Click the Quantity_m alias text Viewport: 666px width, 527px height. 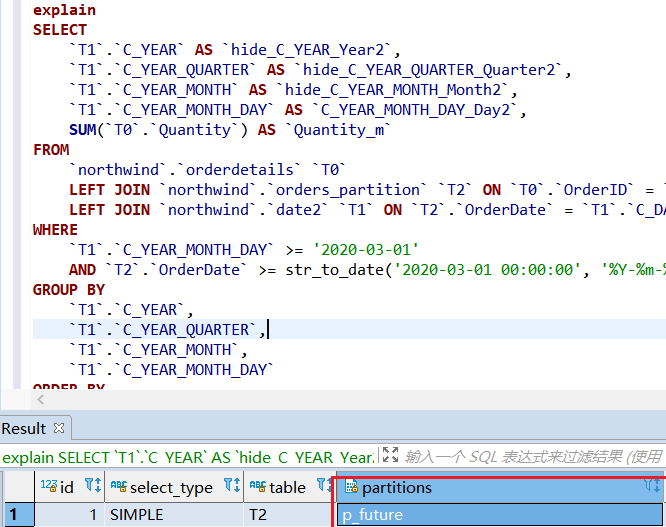(x=339, y=130)
